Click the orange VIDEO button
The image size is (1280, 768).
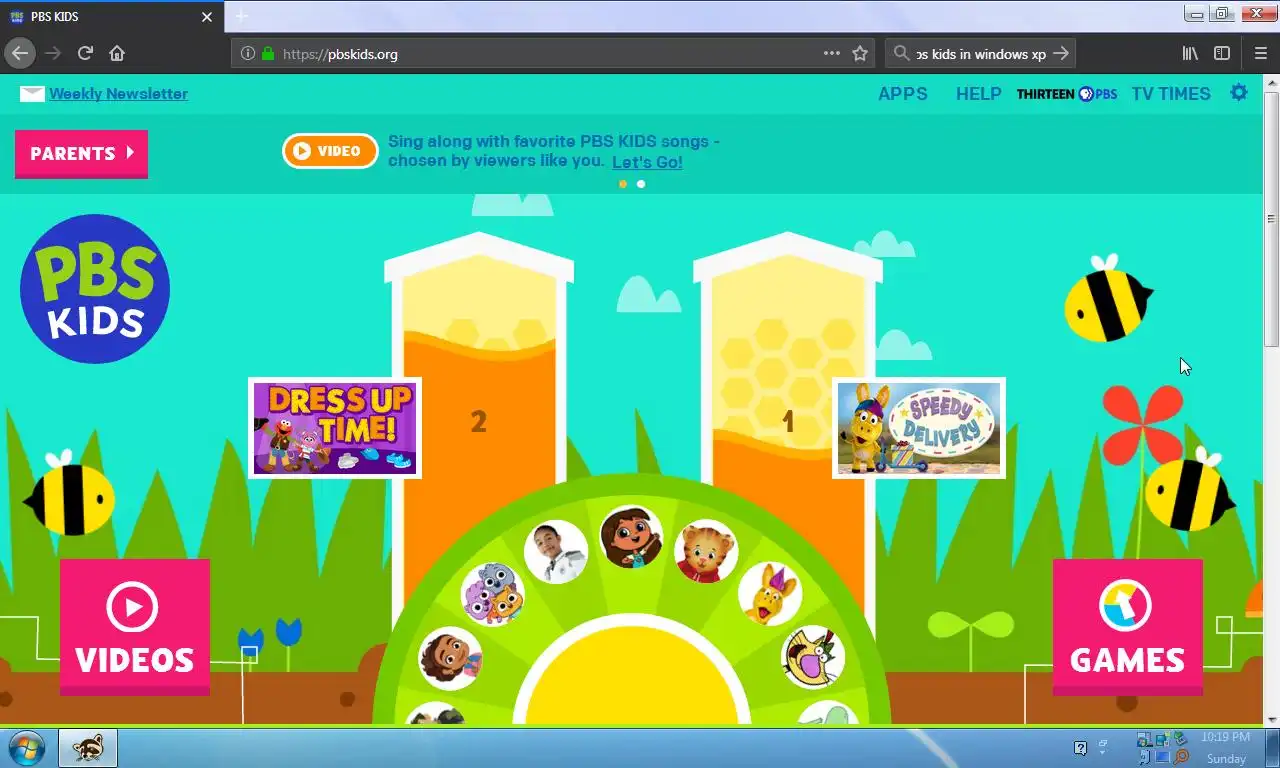click(x=330, y=151)
